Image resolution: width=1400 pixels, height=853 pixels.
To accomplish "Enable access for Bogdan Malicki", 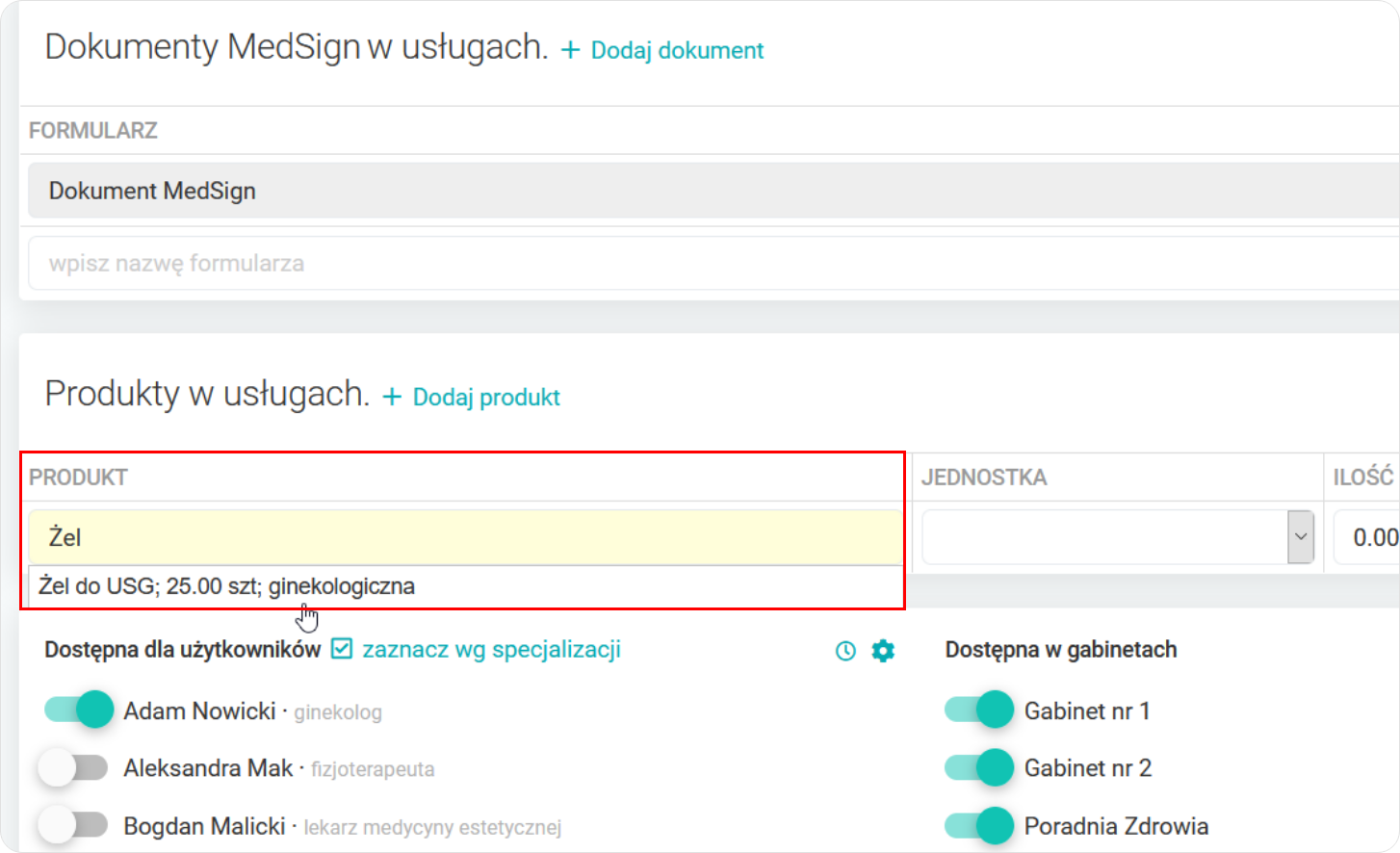I will (73, 825).
